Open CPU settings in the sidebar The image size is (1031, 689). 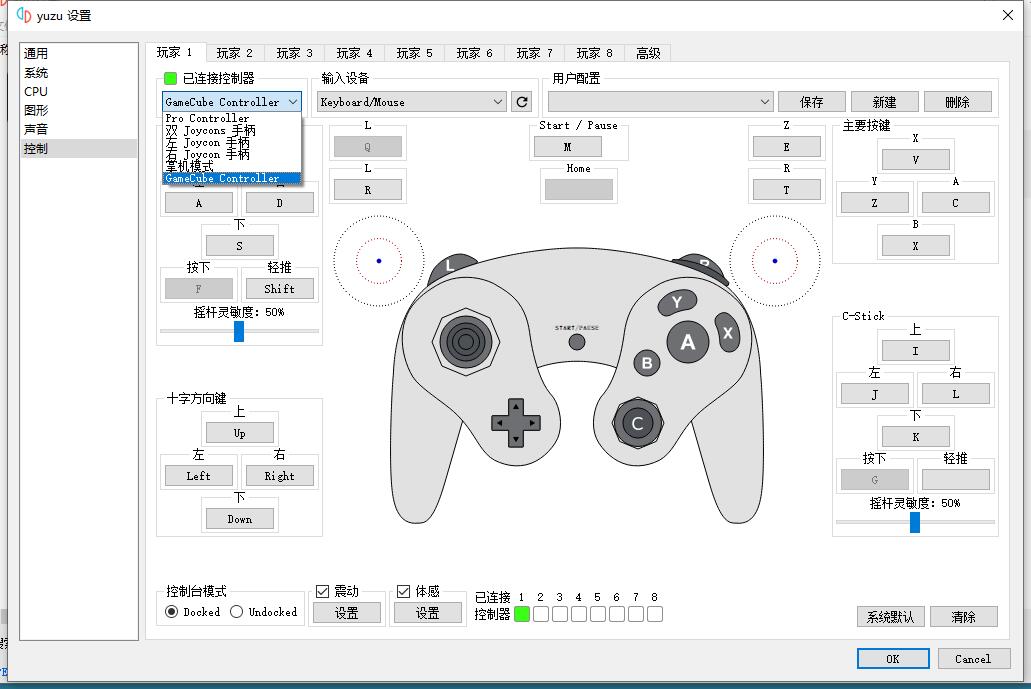(x=79, y=91)
